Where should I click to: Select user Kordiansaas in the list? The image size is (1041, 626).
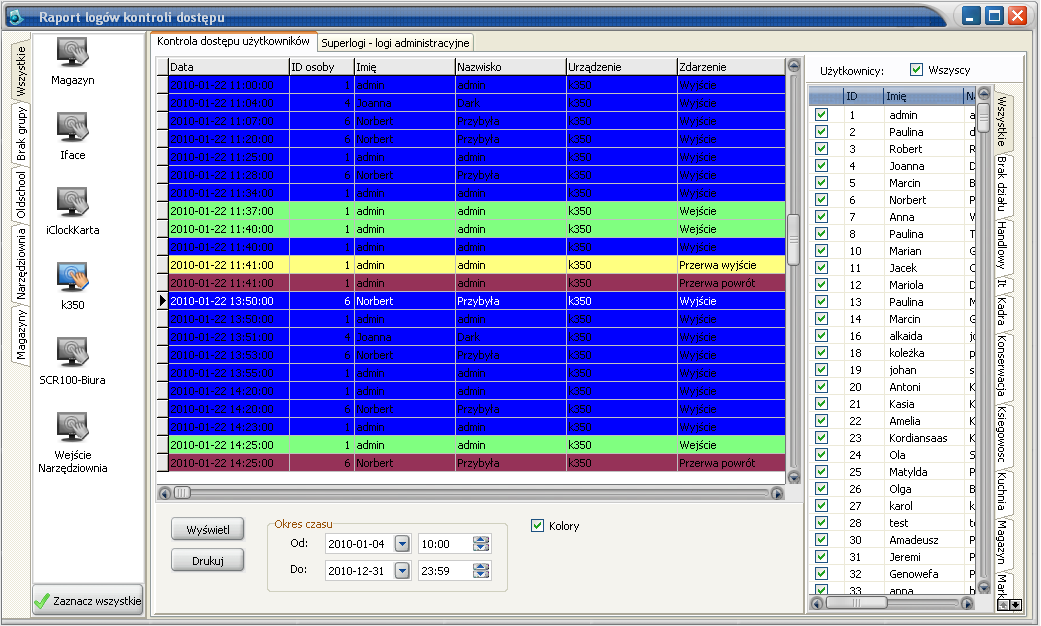point(918,437)
